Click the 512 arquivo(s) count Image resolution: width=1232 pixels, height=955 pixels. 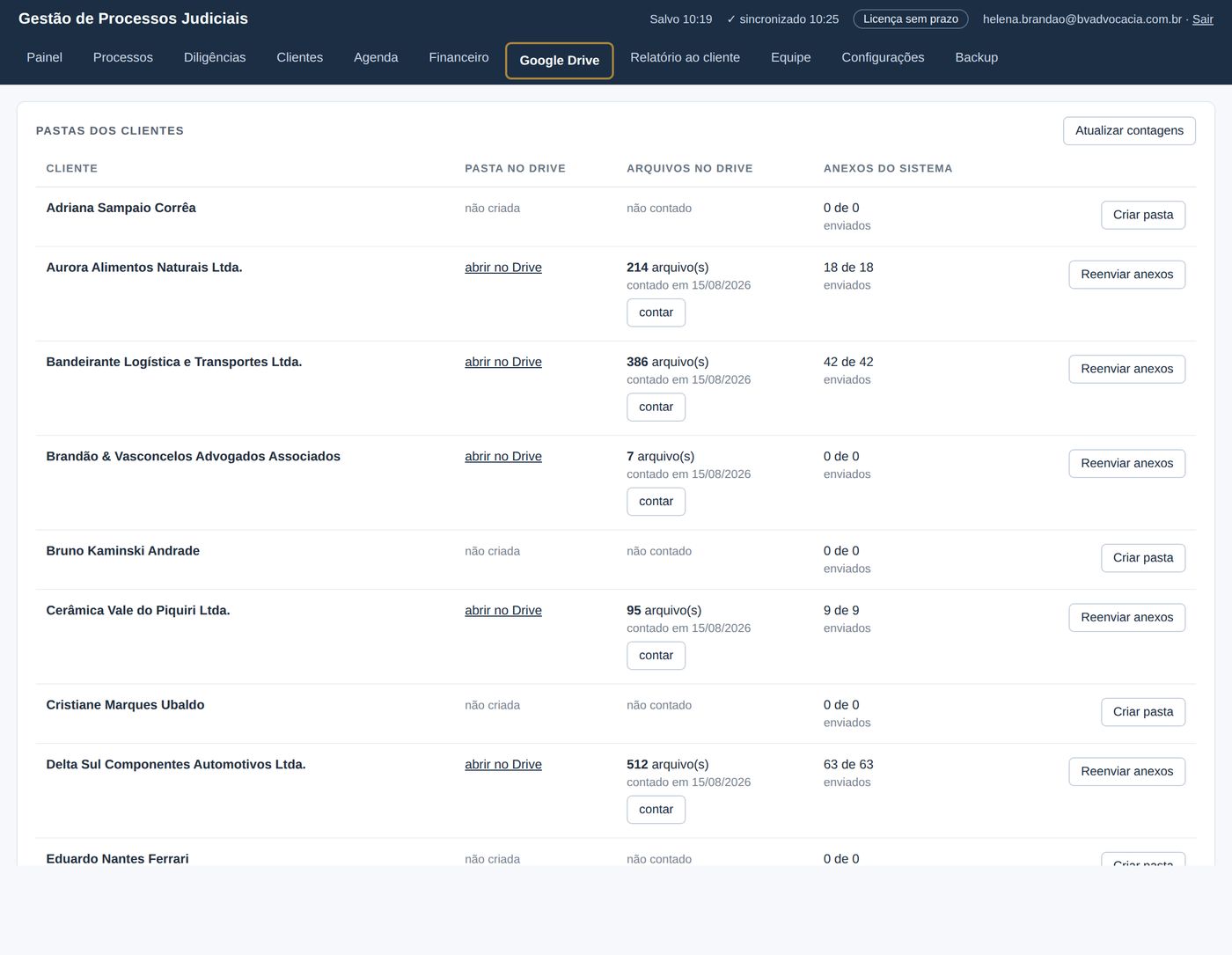coord(667,764)
